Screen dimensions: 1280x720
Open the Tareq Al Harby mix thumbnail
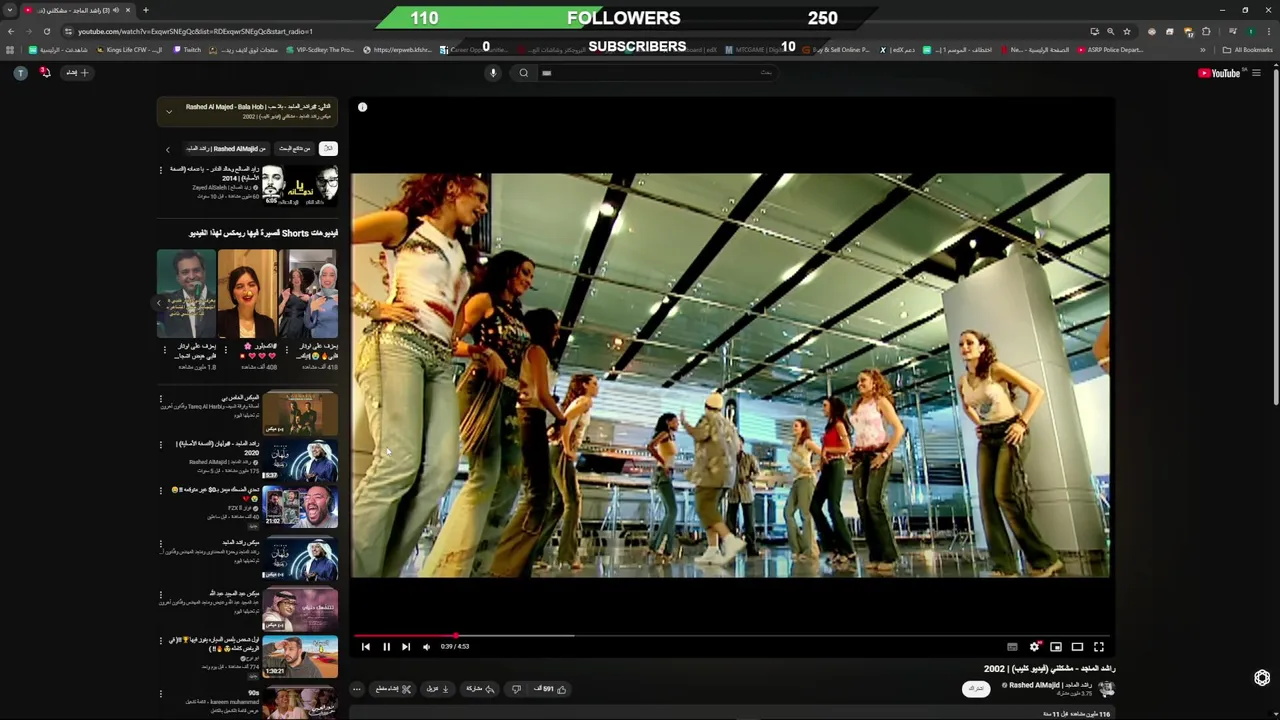300,413
